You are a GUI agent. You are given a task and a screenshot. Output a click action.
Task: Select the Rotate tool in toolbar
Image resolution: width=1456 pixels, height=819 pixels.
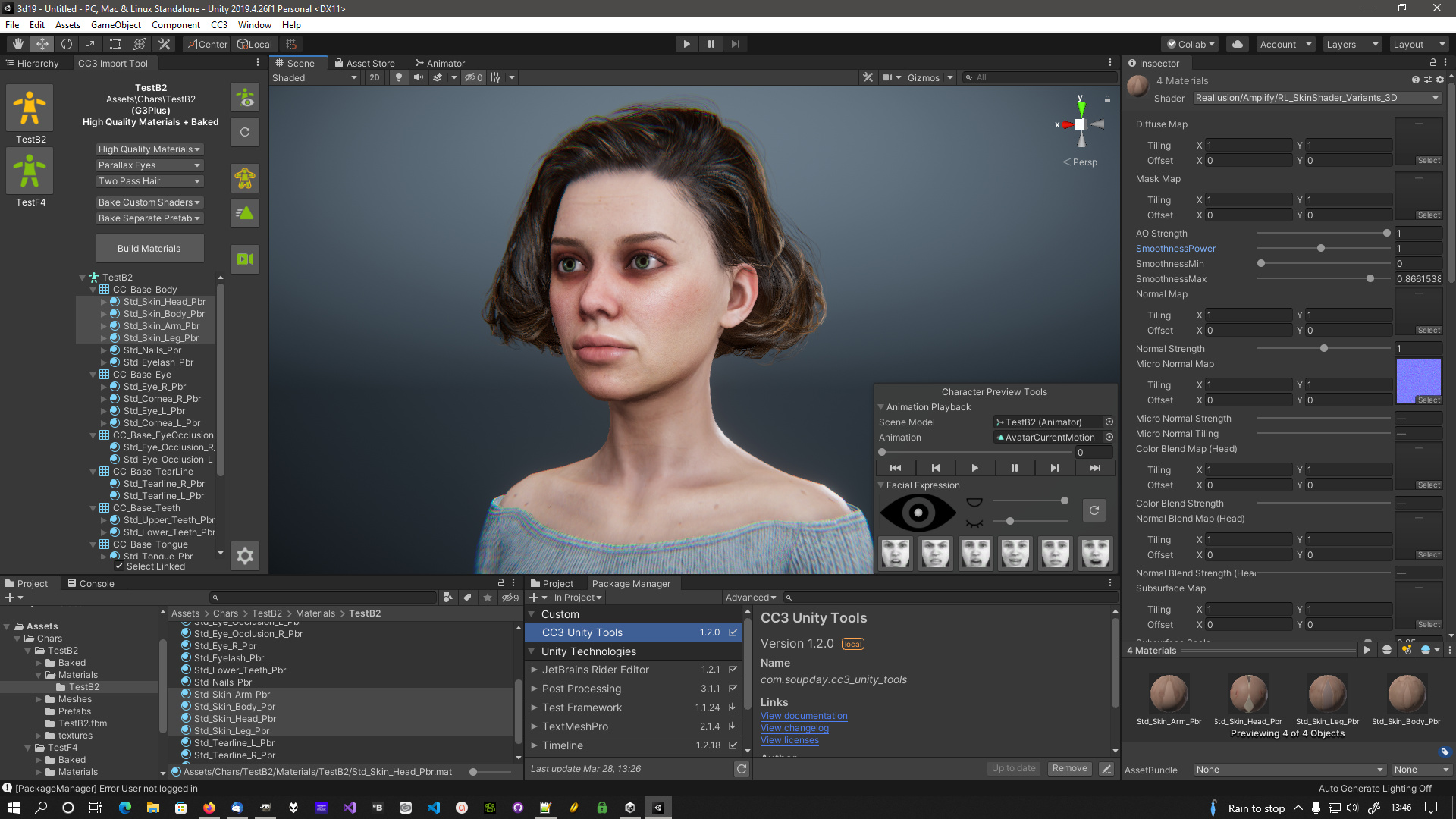[x=67, y=44]
